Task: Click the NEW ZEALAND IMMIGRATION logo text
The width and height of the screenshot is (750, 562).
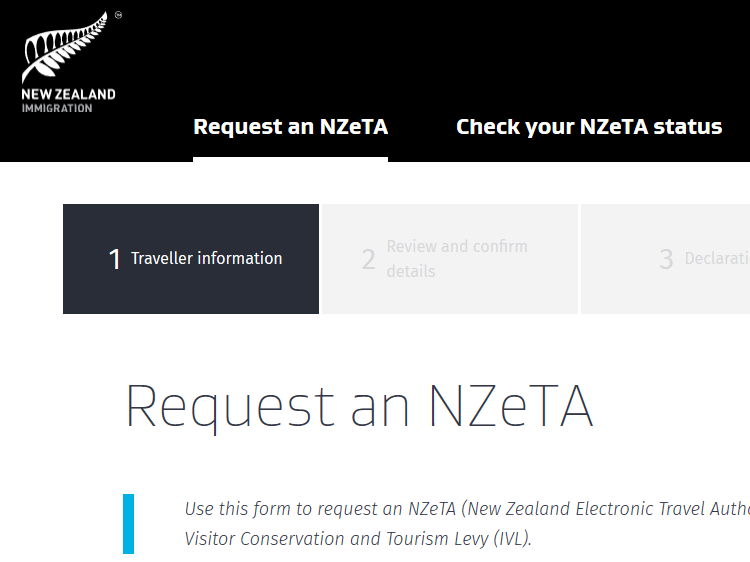Action: coord(68,100)
